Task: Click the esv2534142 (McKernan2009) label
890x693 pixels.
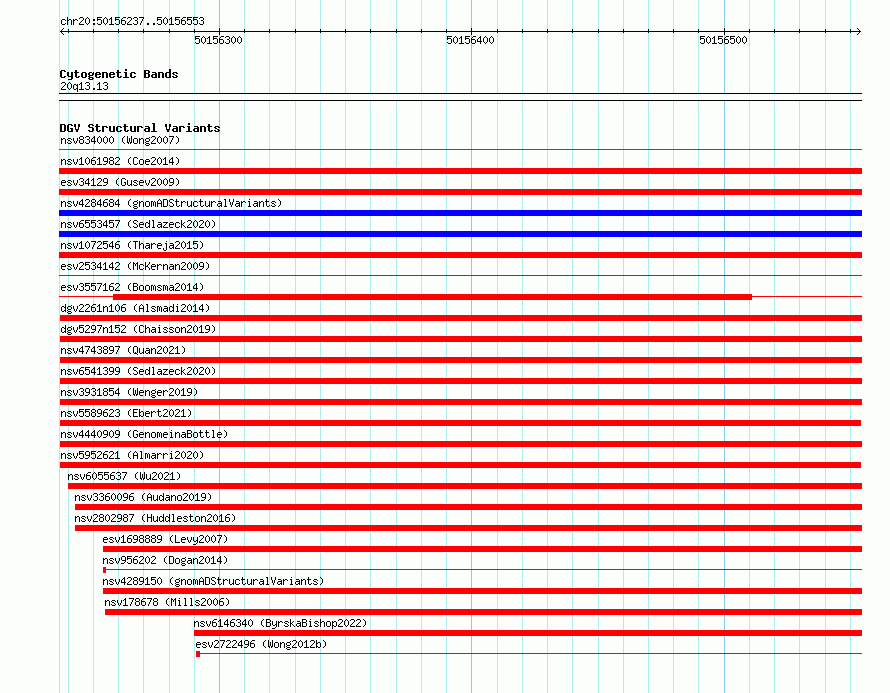Action: click(135, 266)
